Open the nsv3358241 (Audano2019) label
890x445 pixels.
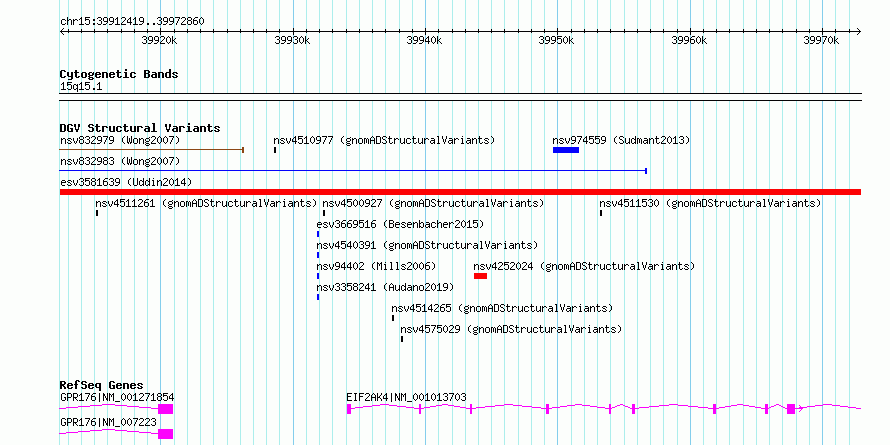tap(385, 287)
